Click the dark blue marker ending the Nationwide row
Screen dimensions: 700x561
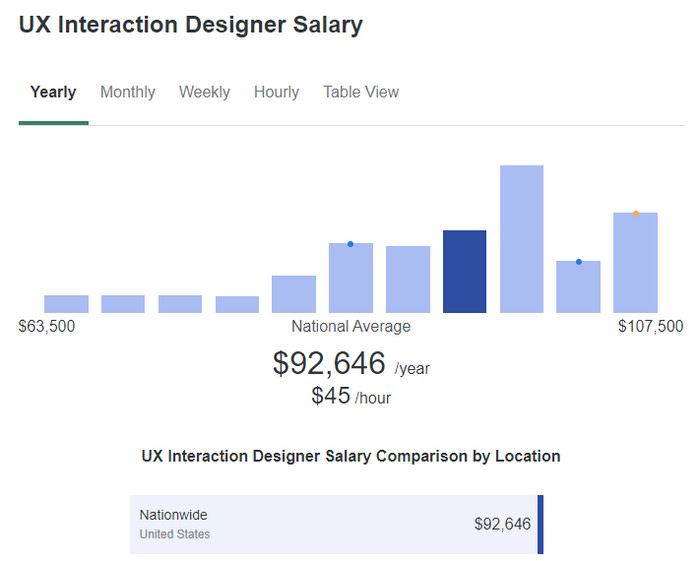[x=540, y=524]
